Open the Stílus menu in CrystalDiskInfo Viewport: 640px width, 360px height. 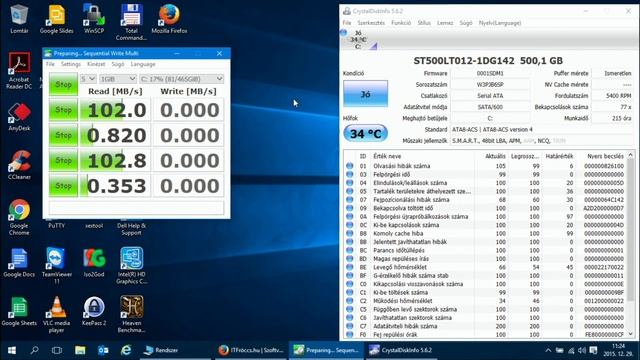[424, 23]
